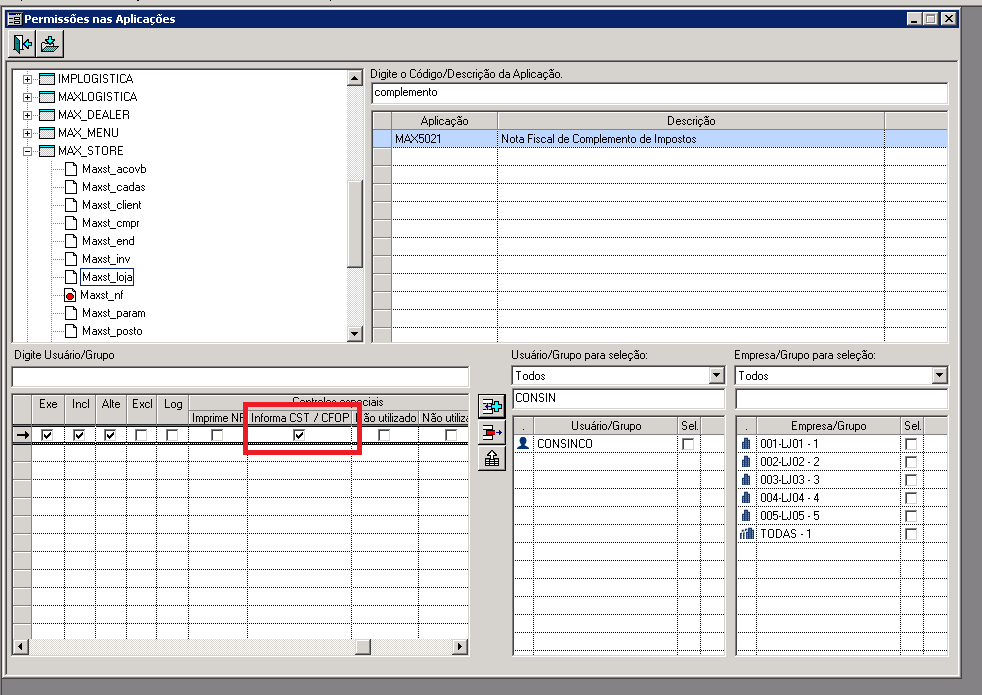Check the Imprime NF checkbox

217,435
